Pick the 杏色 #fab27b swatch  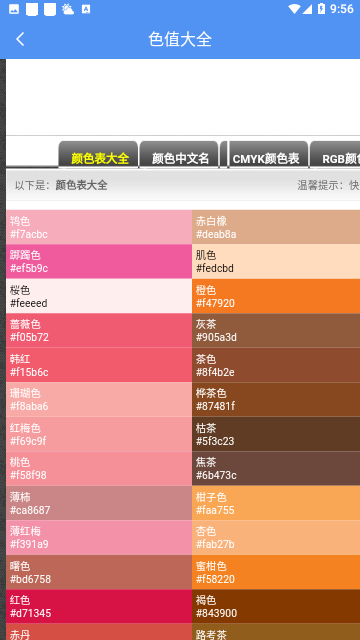(276, 538)
